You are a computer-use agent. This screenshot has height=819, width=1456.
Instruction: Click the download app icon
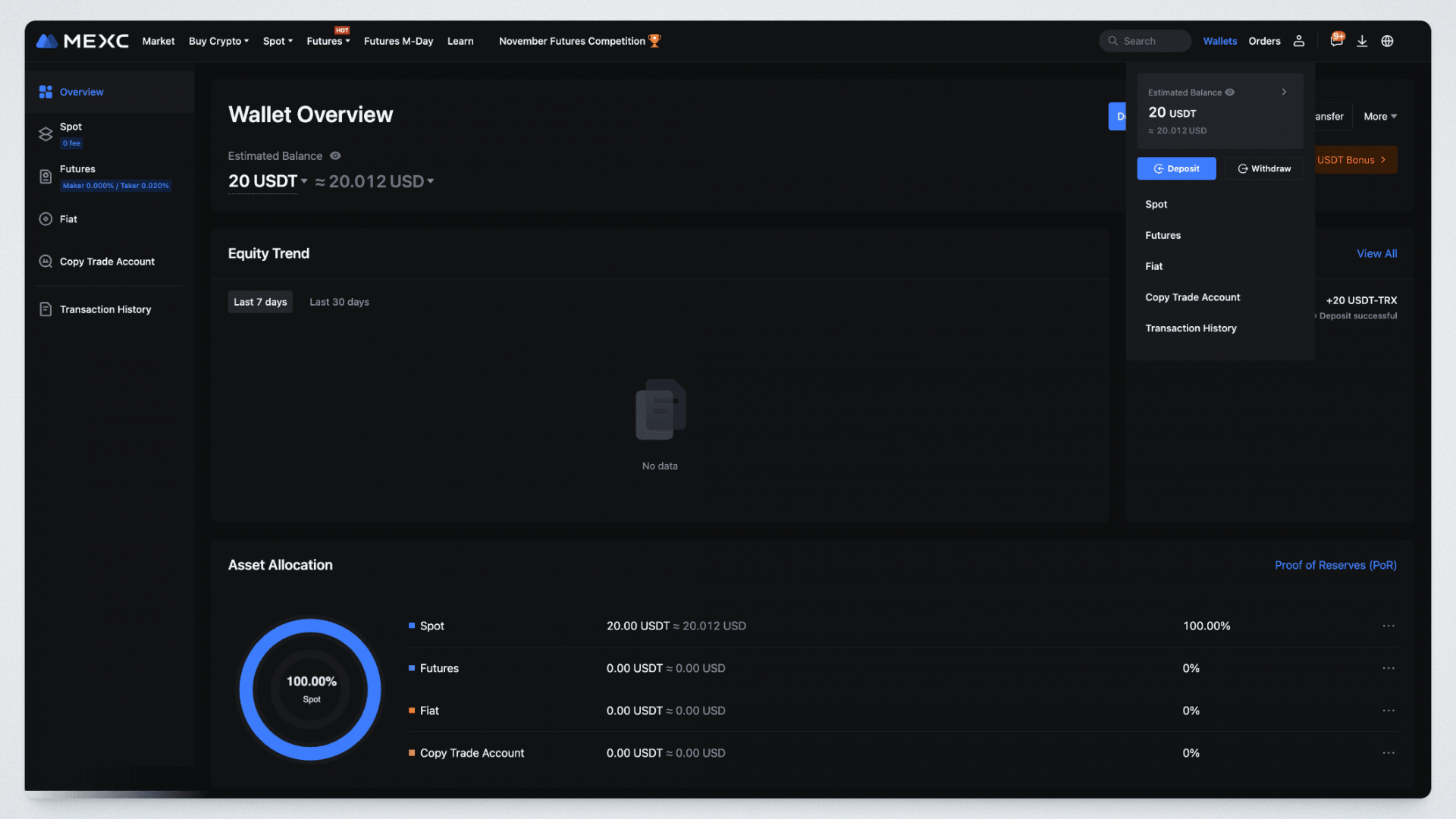click(1362, 41)
